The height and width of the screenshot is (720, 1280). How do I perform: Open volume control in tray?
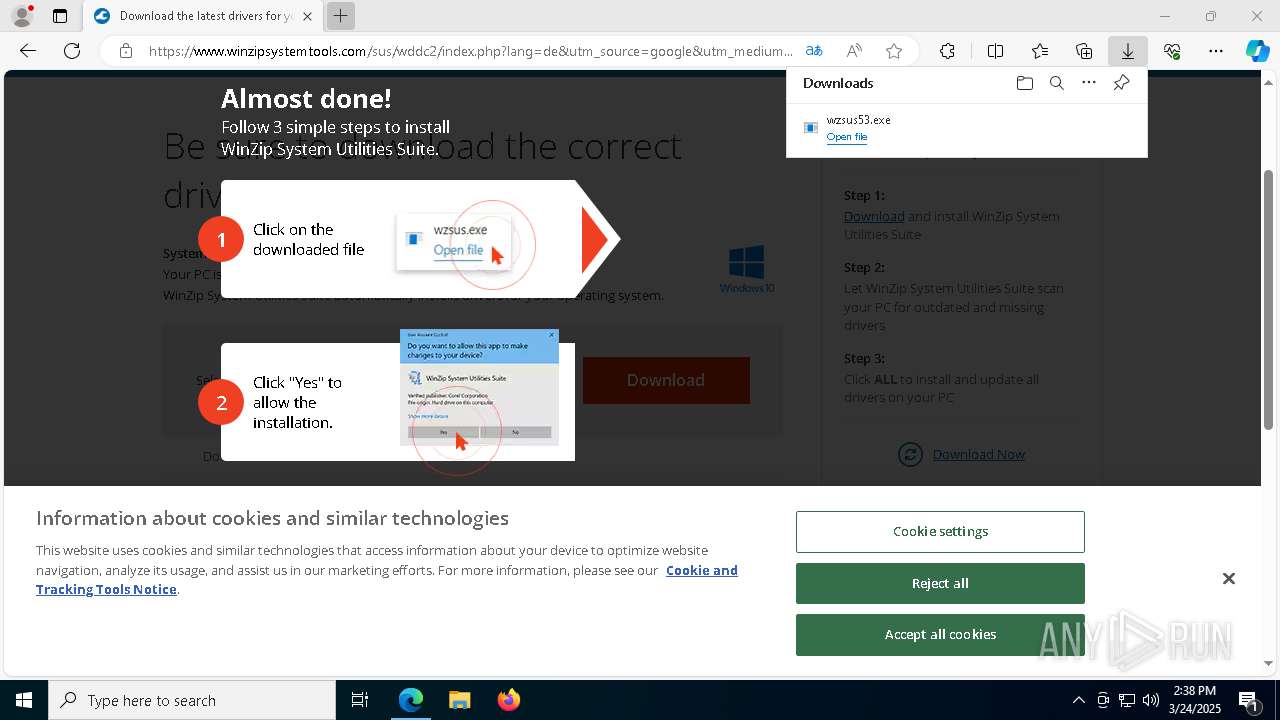(1151, 700)
